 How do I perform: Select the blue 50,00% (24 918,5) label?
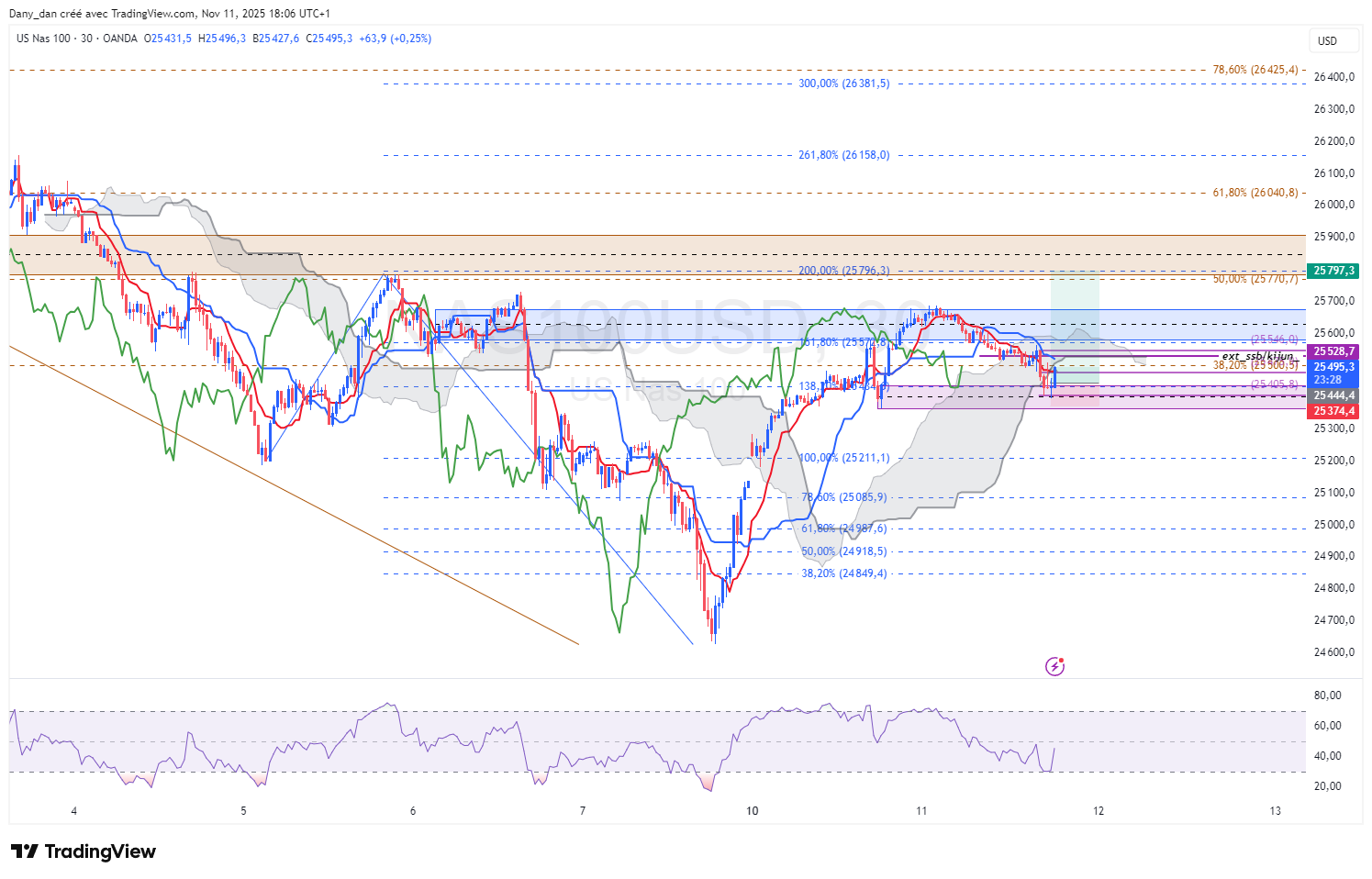[844, 551]
